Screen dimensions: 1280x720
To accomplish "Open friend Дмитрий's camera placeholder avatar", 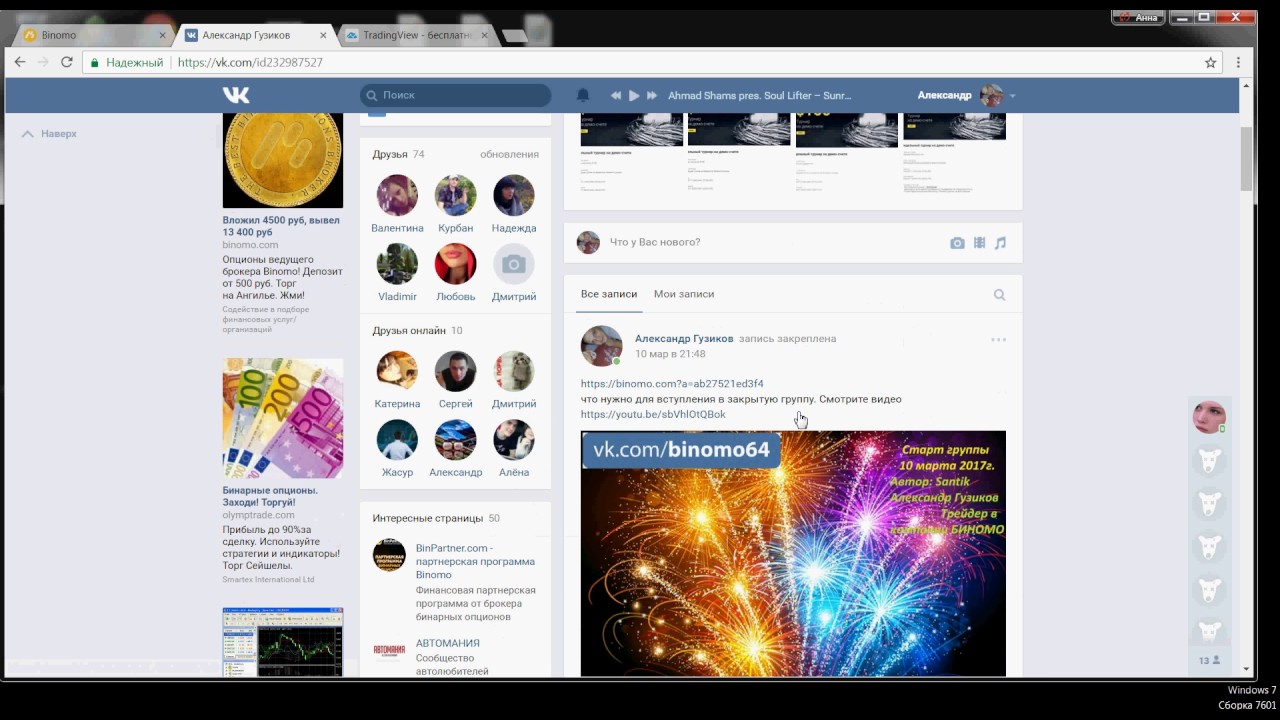I will [514, 264].
